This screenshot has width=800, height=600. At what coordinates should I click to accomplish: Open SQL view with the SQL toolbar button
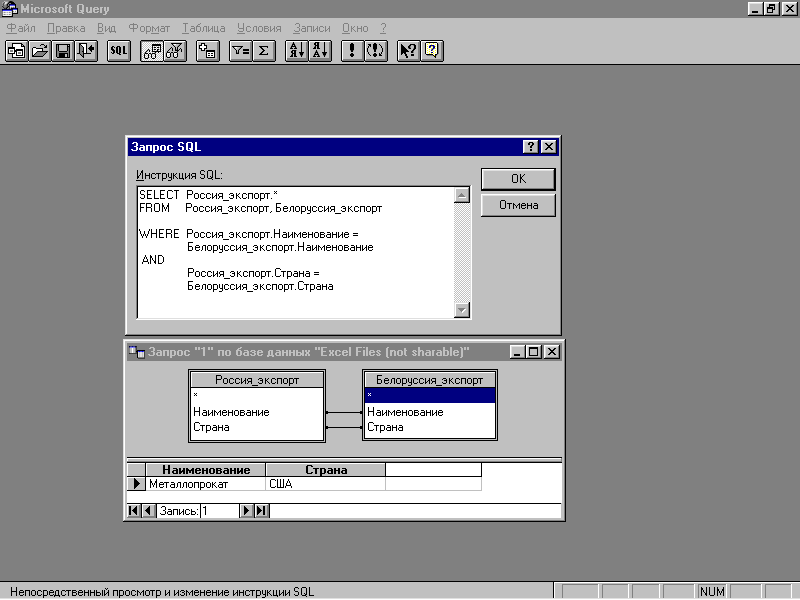pyautogui.click(x=118, y=51)
